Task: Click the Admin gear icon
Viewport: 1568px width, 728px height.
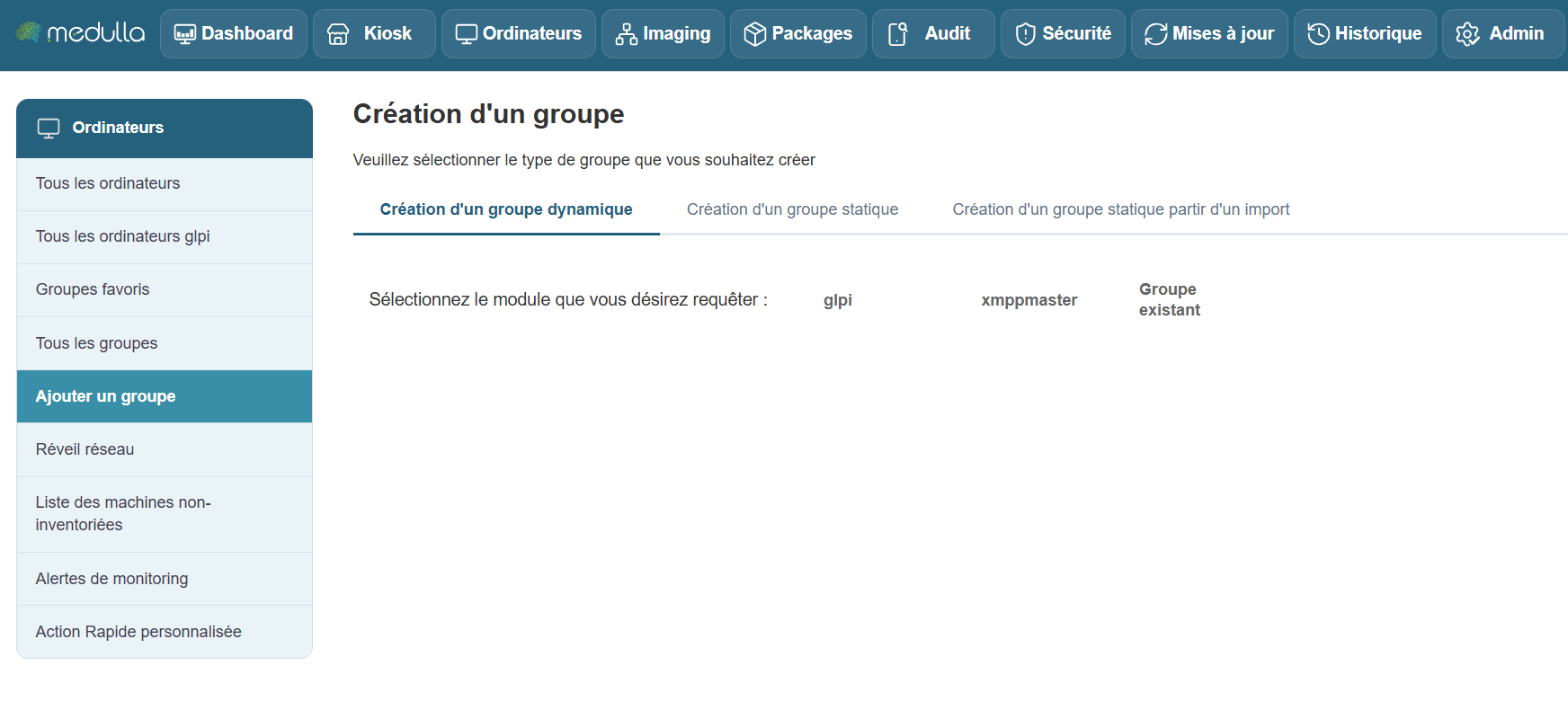Action: pos(1467,34)
